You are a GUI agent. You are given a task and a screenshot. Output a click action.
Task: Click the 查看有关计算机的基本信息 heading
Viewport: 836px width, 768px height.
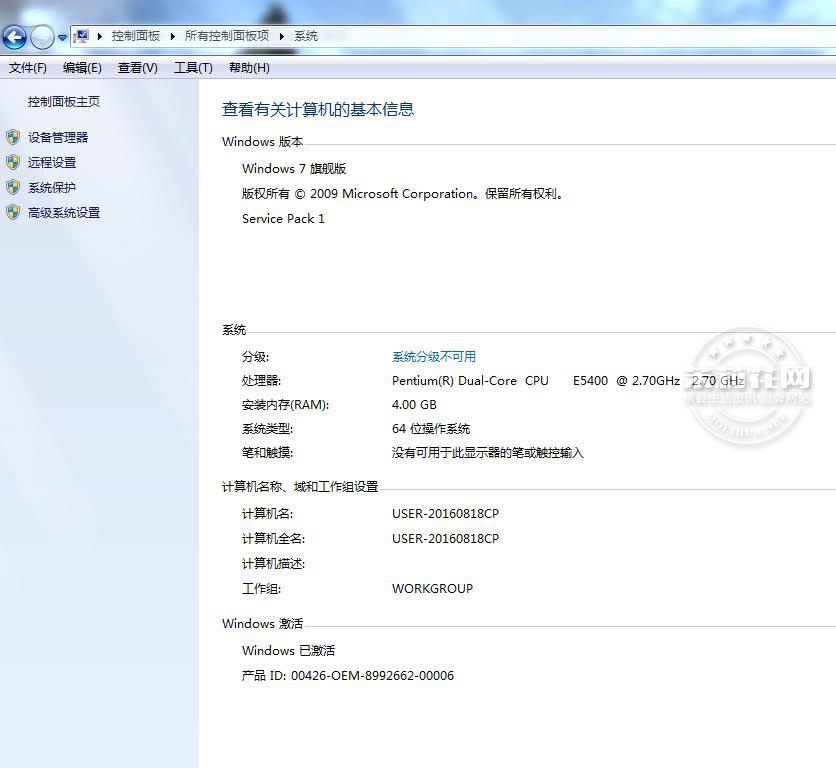pos(318,109)
